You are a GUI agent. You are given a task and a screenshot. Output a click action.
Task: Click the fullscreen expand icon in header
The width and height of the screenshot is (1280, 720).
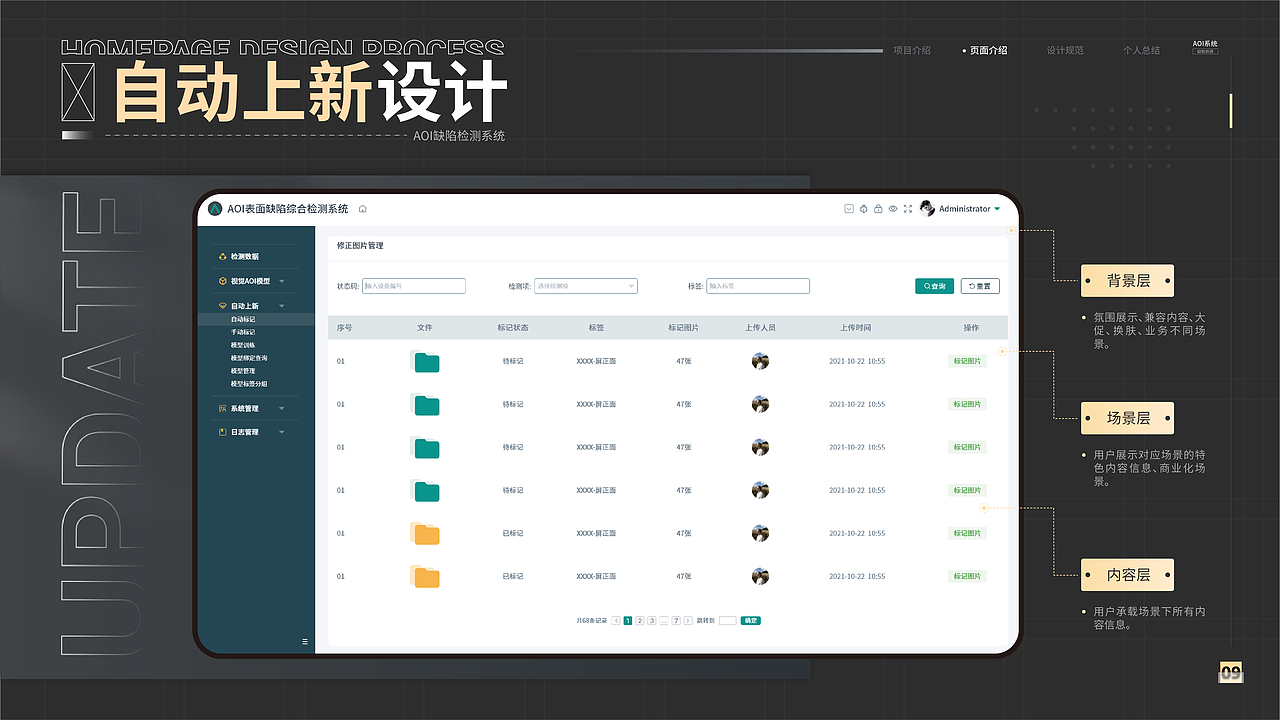coord(908,209)
